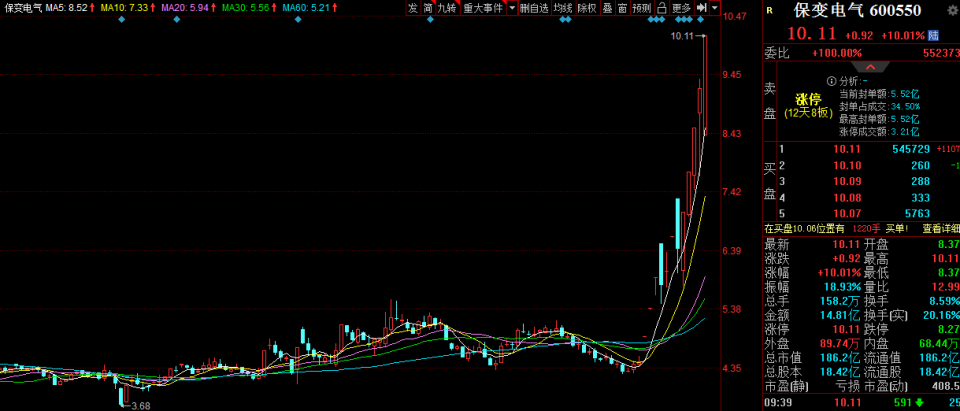Screen dimensions: 960x411
Task: Click the blue event diamond below MA10 label
Action: [122, 20]
